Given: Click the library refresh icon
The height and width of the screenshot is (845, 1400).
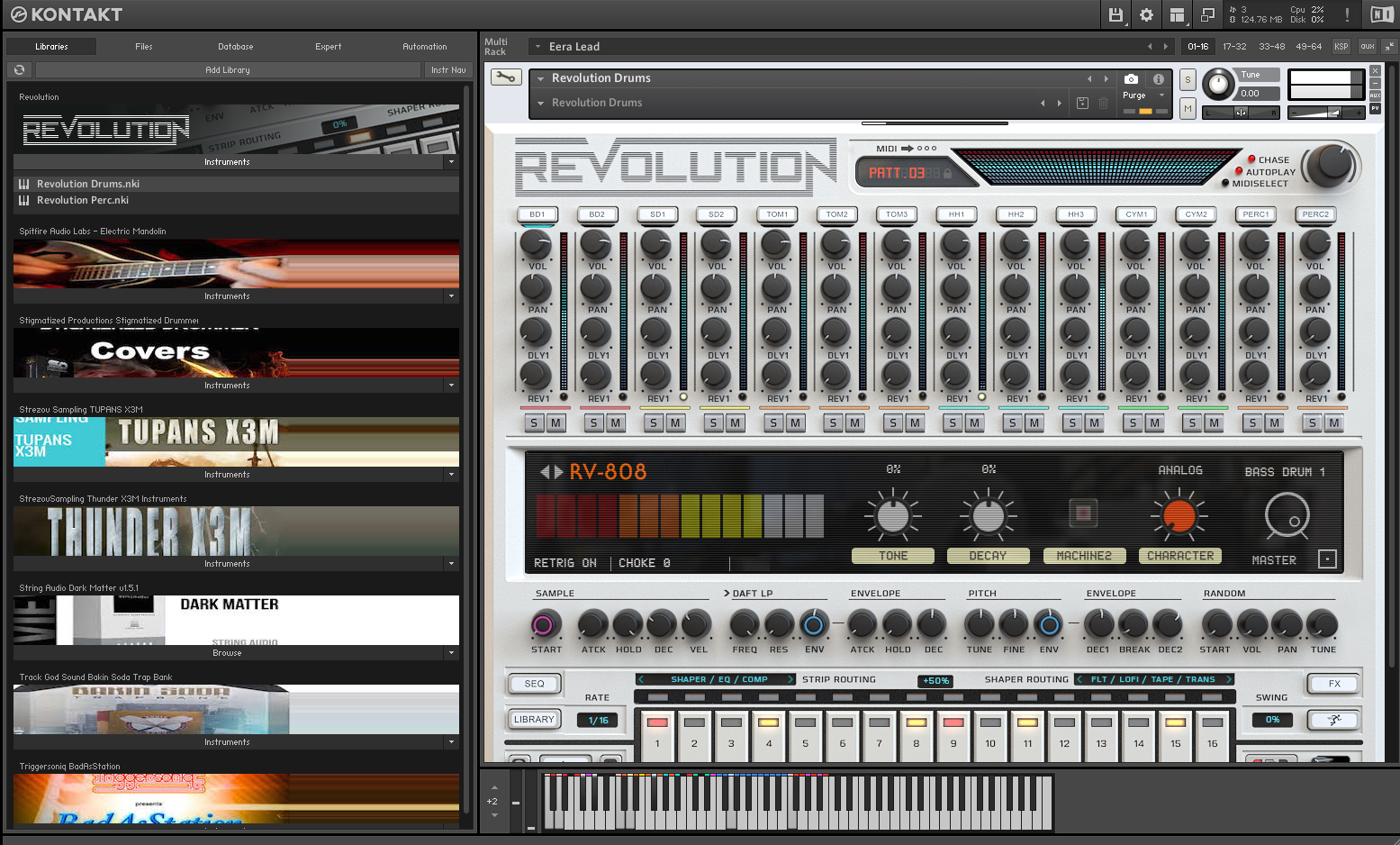Looking at the screenshot, I should click(19, 69).
